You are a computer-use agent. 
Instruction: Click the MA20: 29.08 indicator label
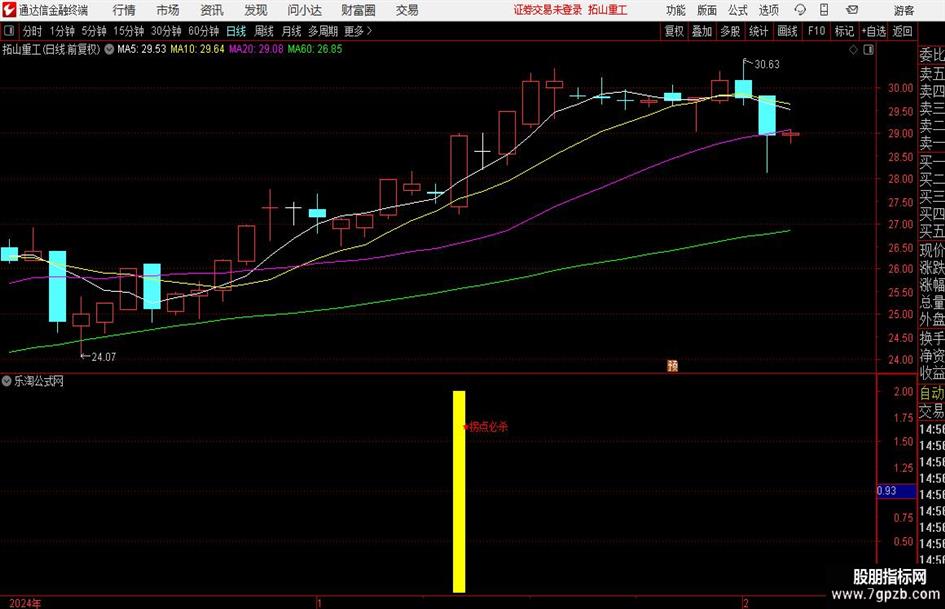point(256,49)
